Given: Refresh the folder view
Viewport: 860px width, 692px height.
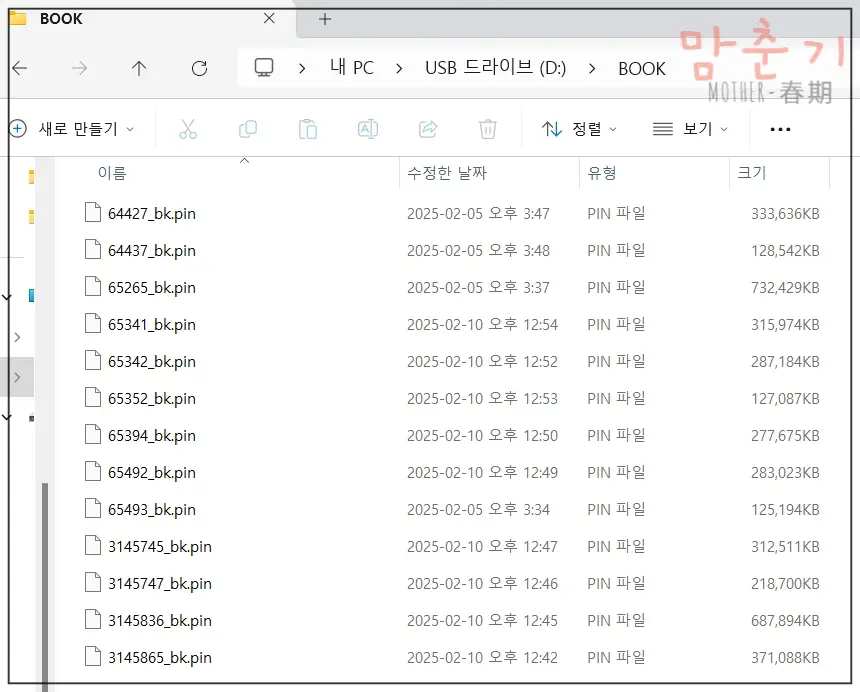Looking at the screenshot, I should coord(199,68).
